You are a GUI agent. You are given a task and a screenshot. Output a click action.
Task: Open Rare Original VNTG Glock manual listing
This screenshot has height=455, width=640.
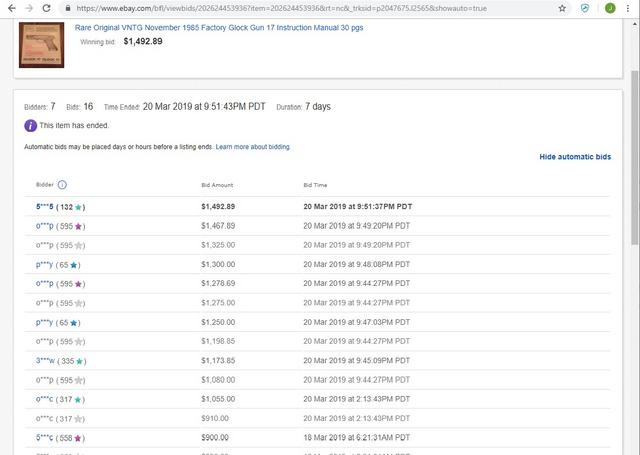pos(219,28)
